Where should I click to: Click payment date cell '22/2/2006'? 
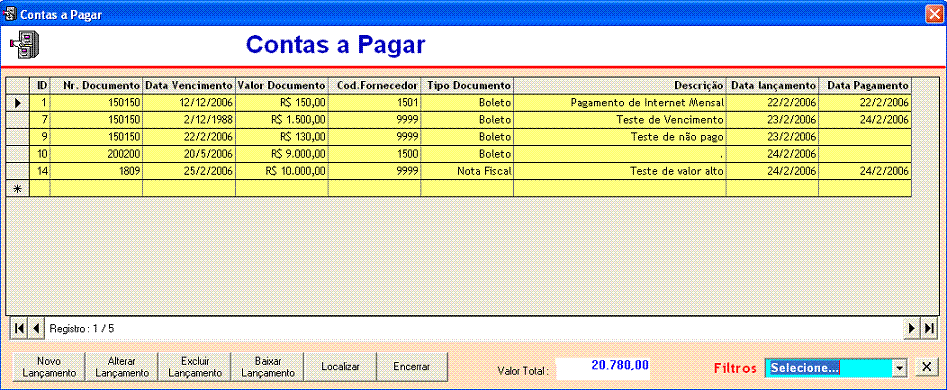click(865, 103)
